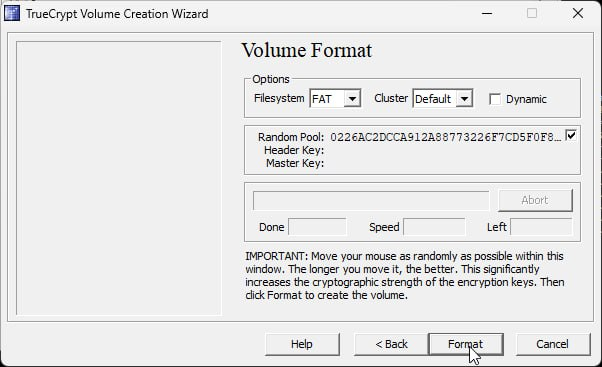602x367 pixels.
Task: Go back with the < Back button
Action: (391, 344)
